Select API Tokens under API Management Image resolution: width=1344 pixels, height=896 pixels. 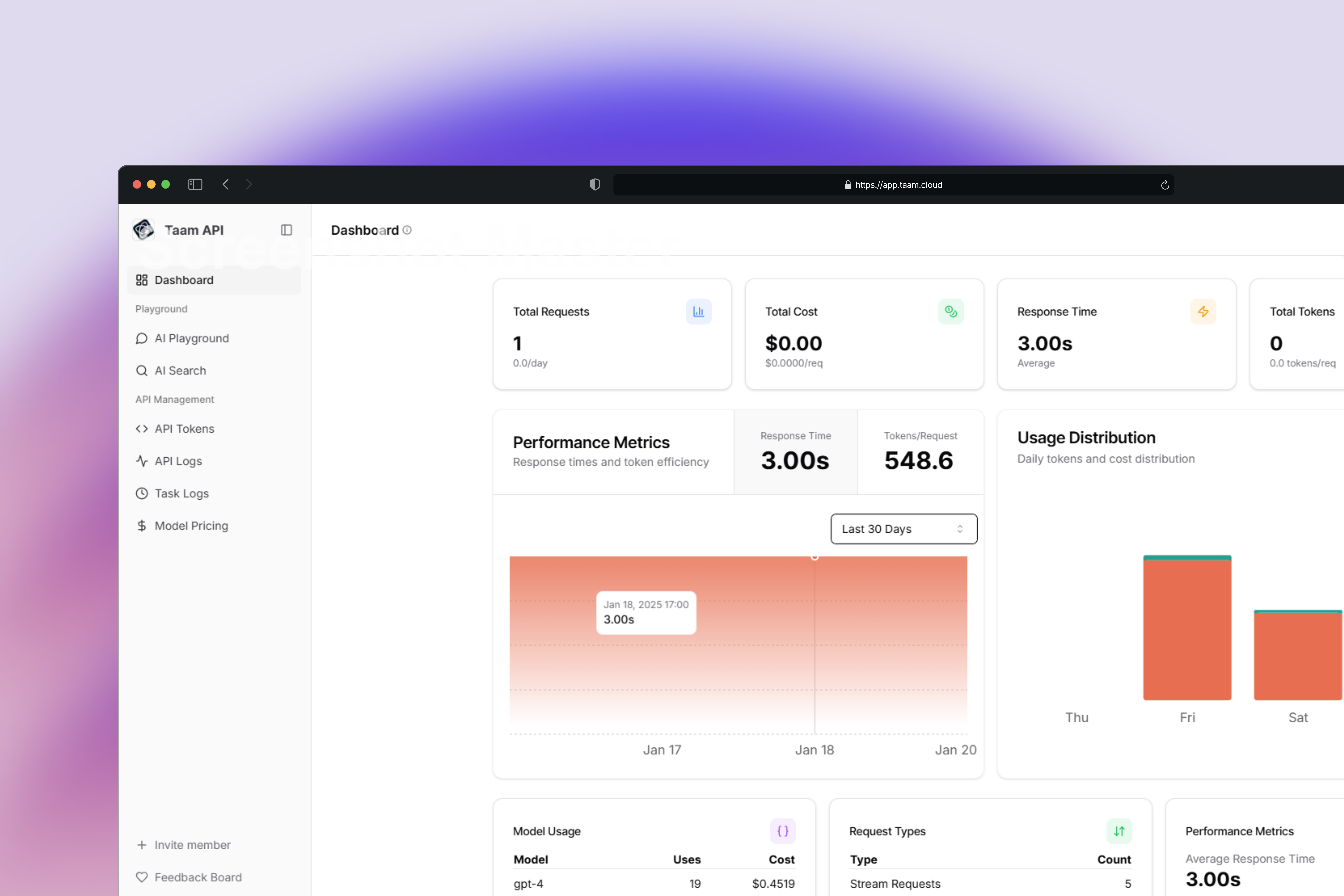(x=184, y=429)
